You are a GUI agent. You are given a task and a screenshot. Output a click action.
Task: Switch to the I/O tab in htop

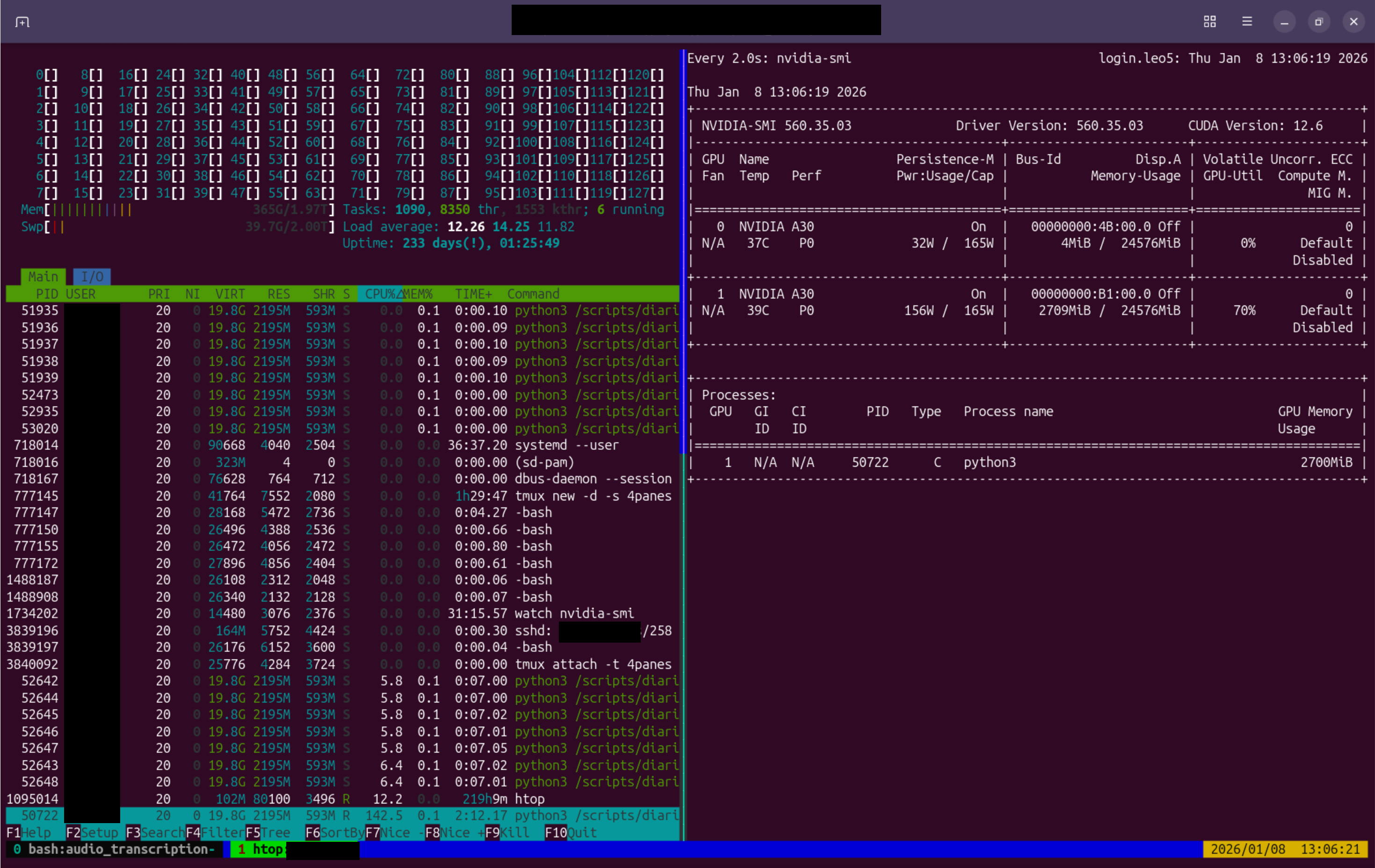pyautogui.click(x=92, y=277)
